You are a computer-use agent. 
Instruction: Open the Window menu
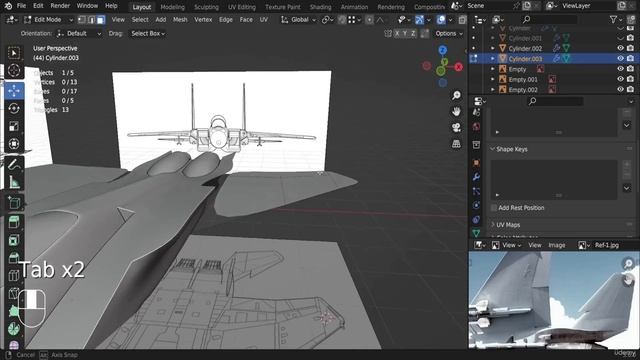[87, 6]
